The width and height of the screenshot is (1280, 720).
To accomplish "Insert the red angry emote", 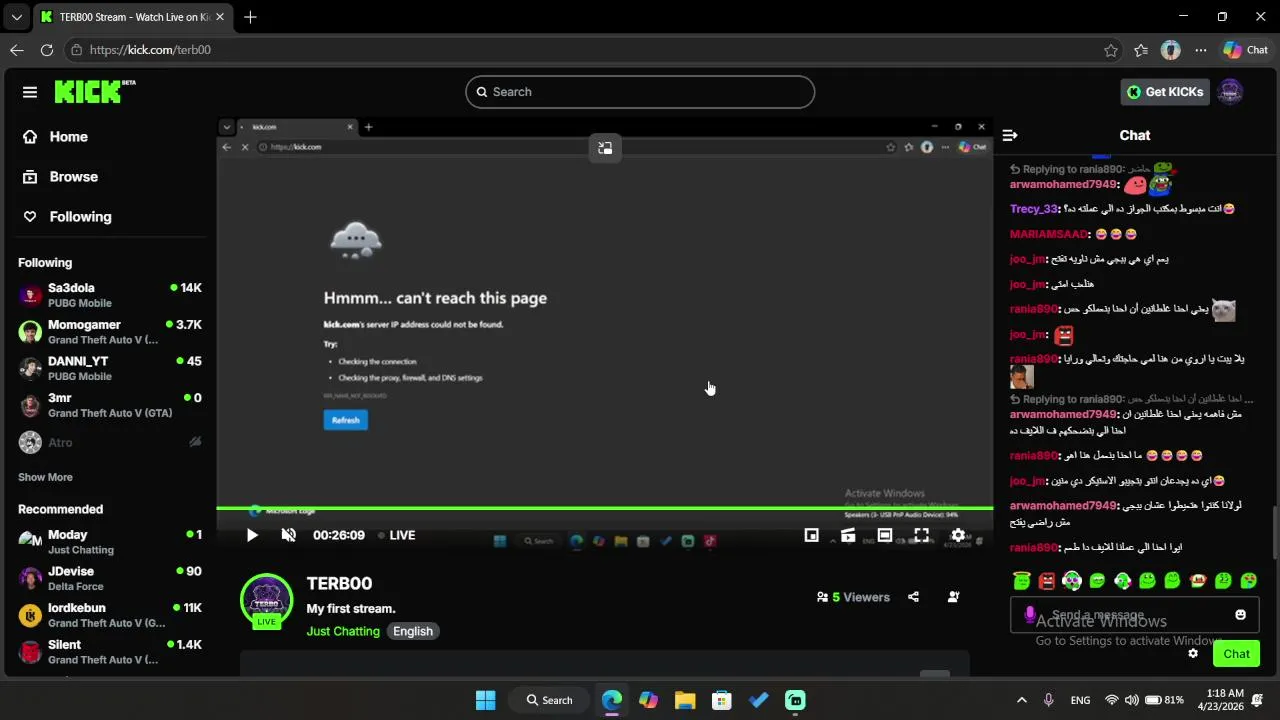I will [x=1046, y=580].
